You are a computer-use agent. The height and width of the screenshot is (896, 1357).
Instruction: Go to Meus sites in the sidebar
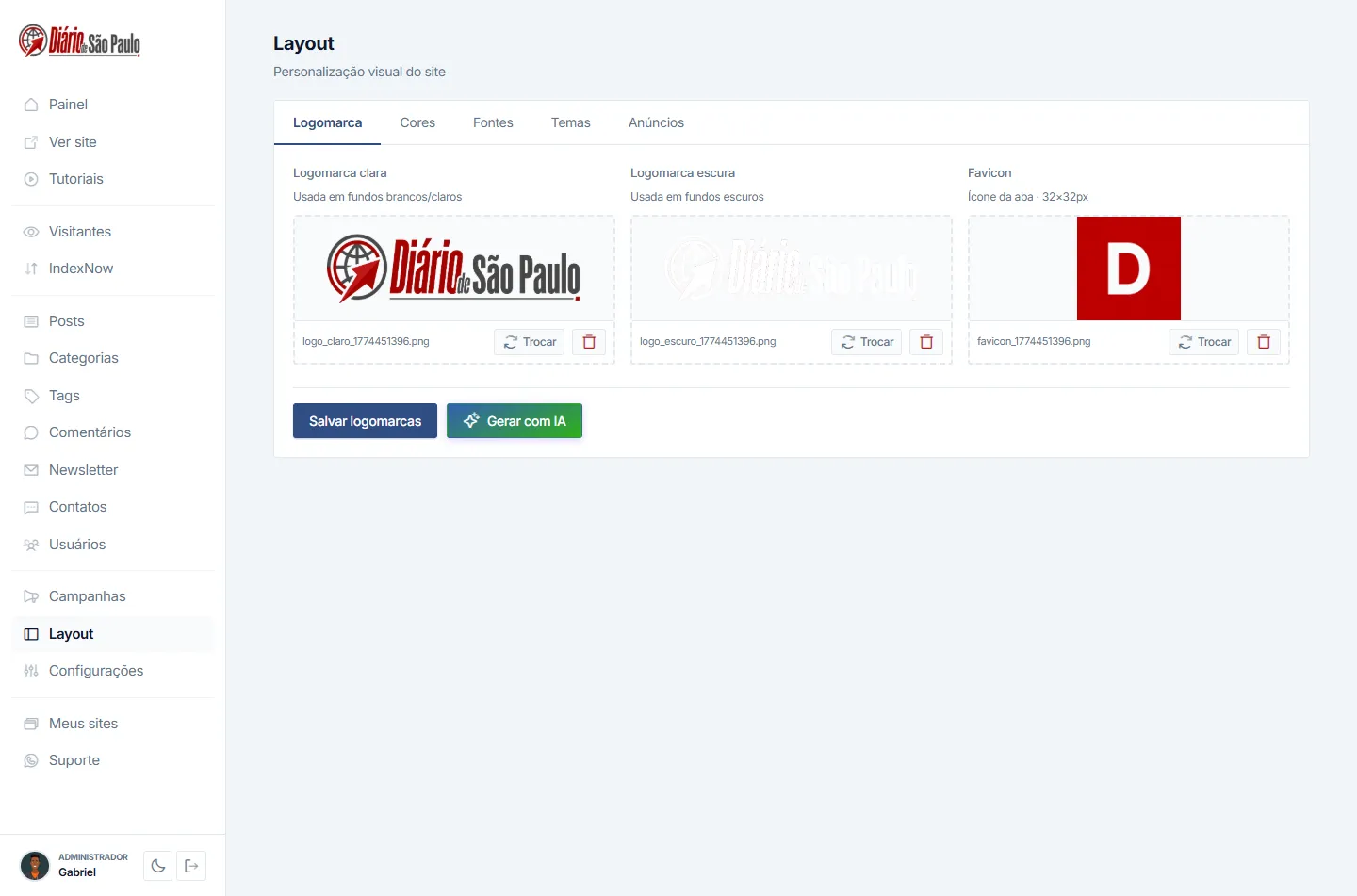[113, 724]
